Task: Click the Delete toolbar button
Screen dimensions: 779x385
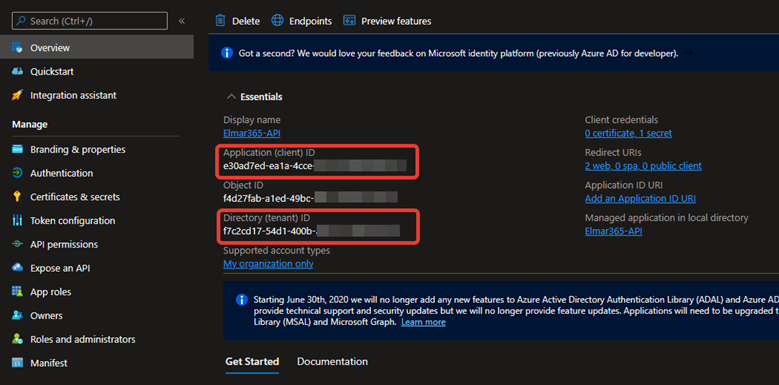Action: pos(237,21)
